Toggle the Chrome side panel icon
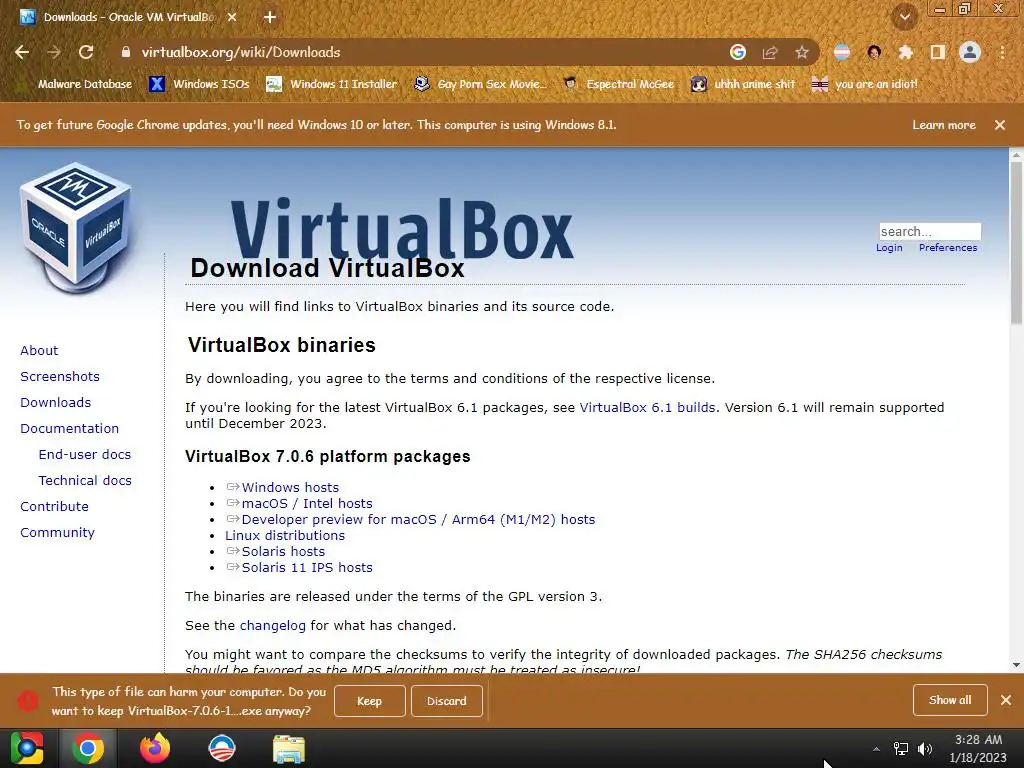The image size is (1024, 768). [938, 52]
